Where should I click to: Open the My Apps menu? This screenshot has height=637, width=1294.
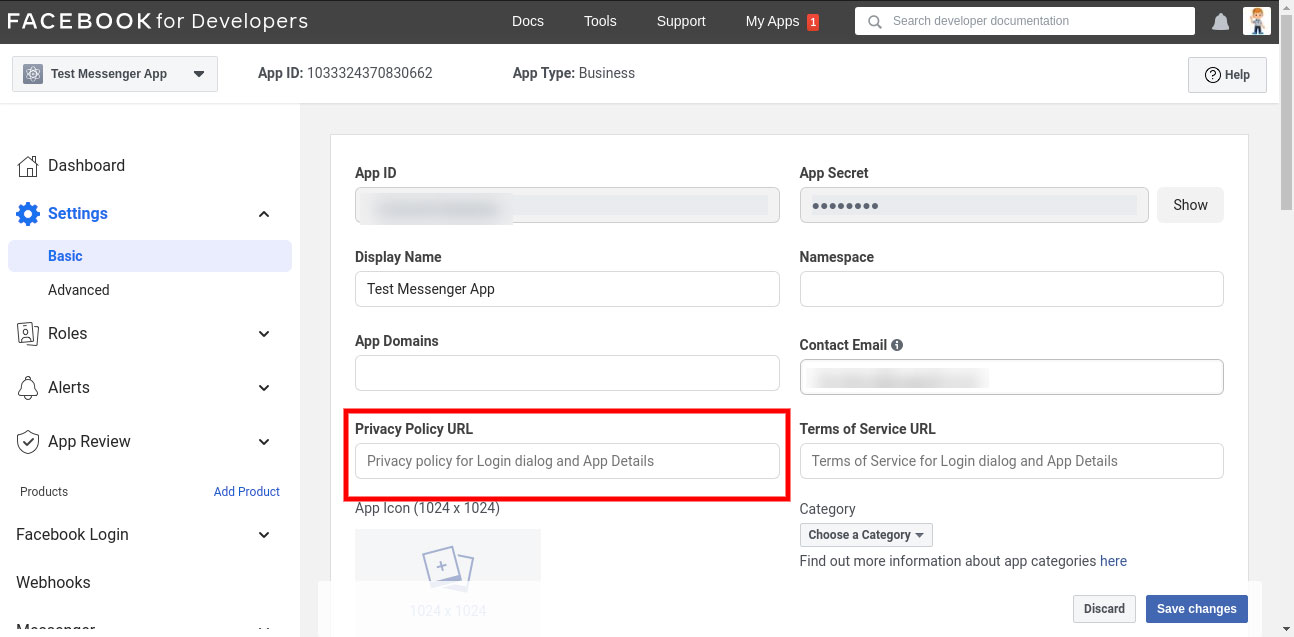[x=772, y=21]
